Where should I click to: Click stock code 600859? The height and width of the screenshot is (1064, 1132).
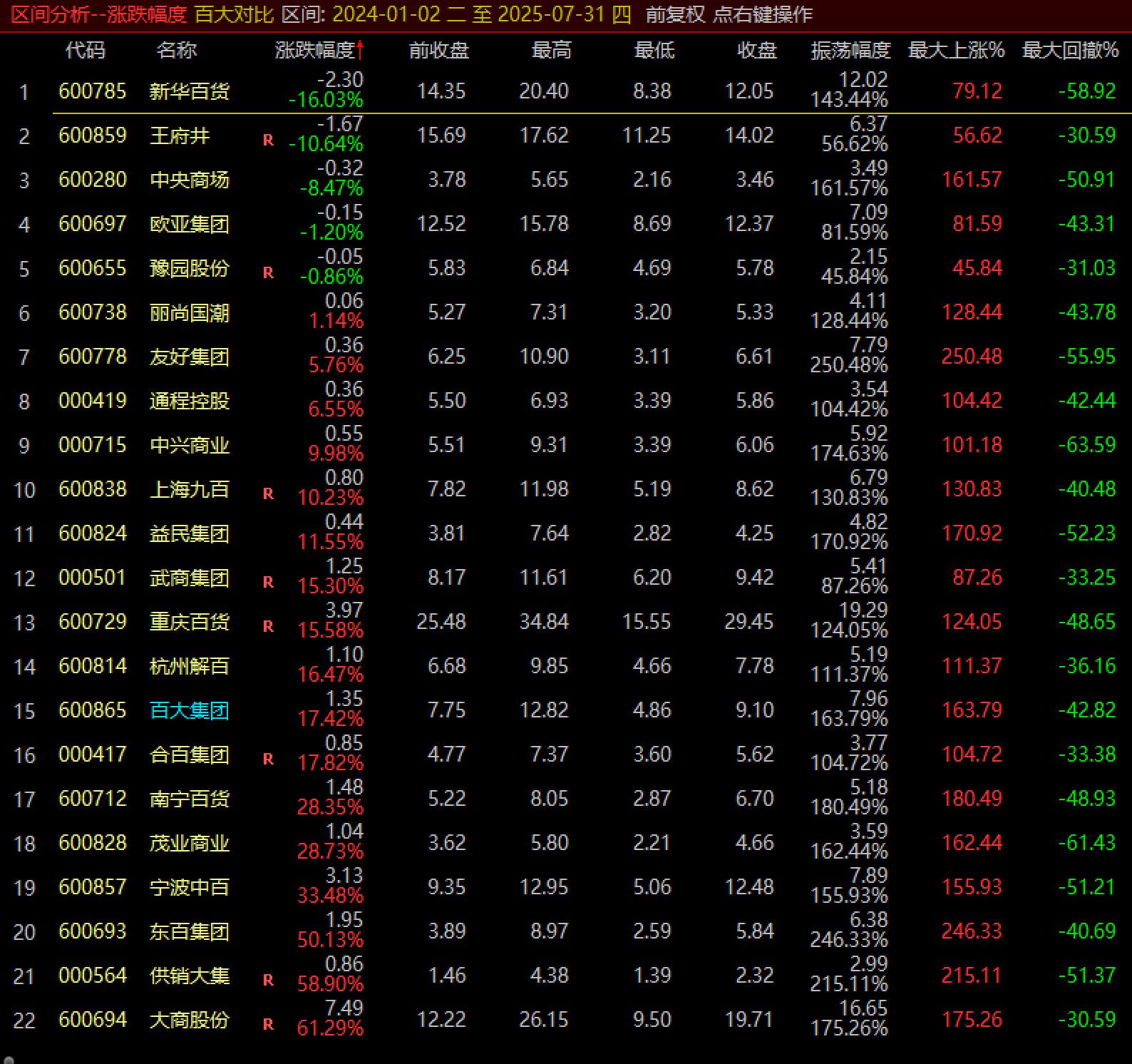(x=93, y=135)
